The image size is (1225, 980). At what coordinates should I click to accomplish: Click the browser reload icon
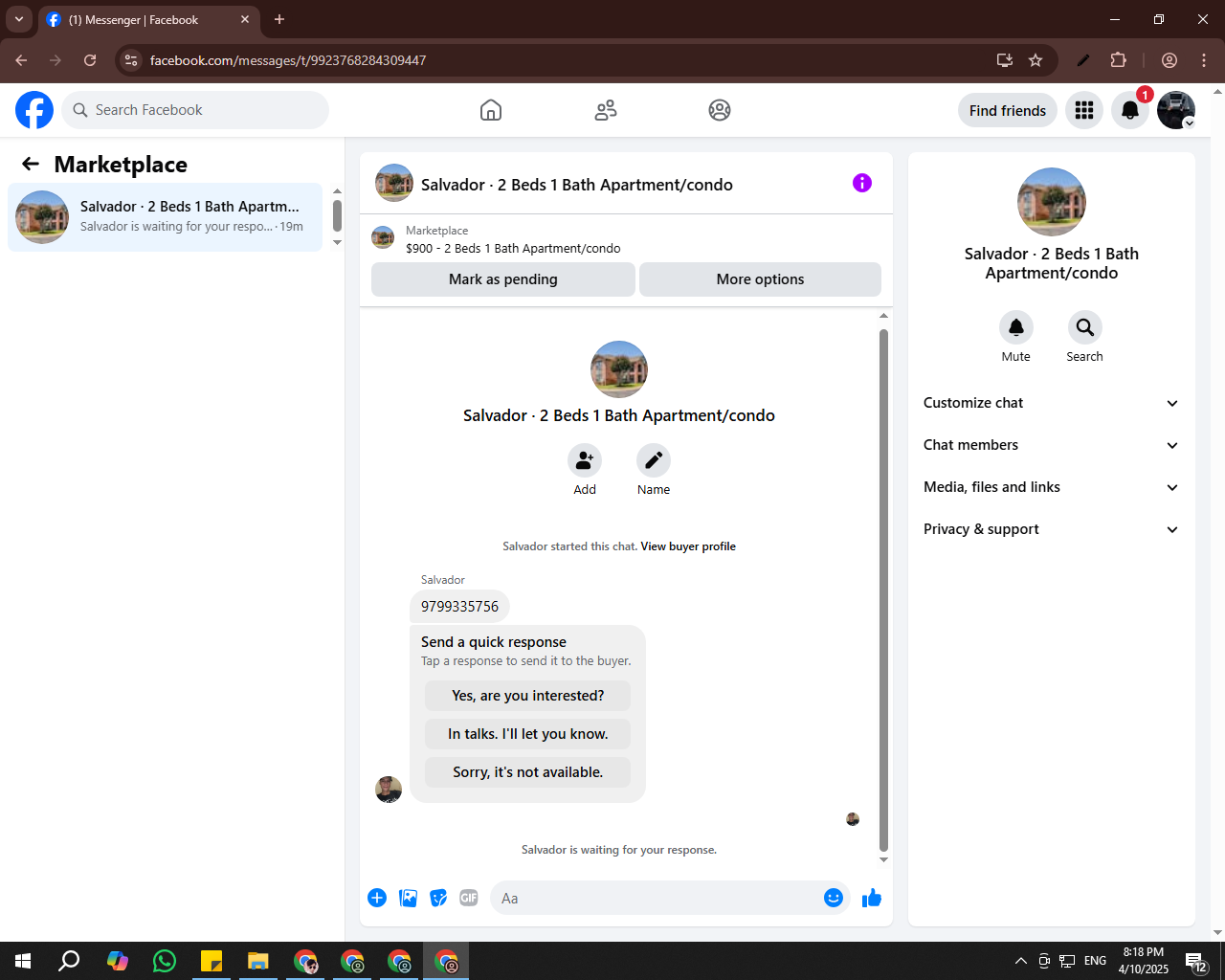tap(90, 60)
